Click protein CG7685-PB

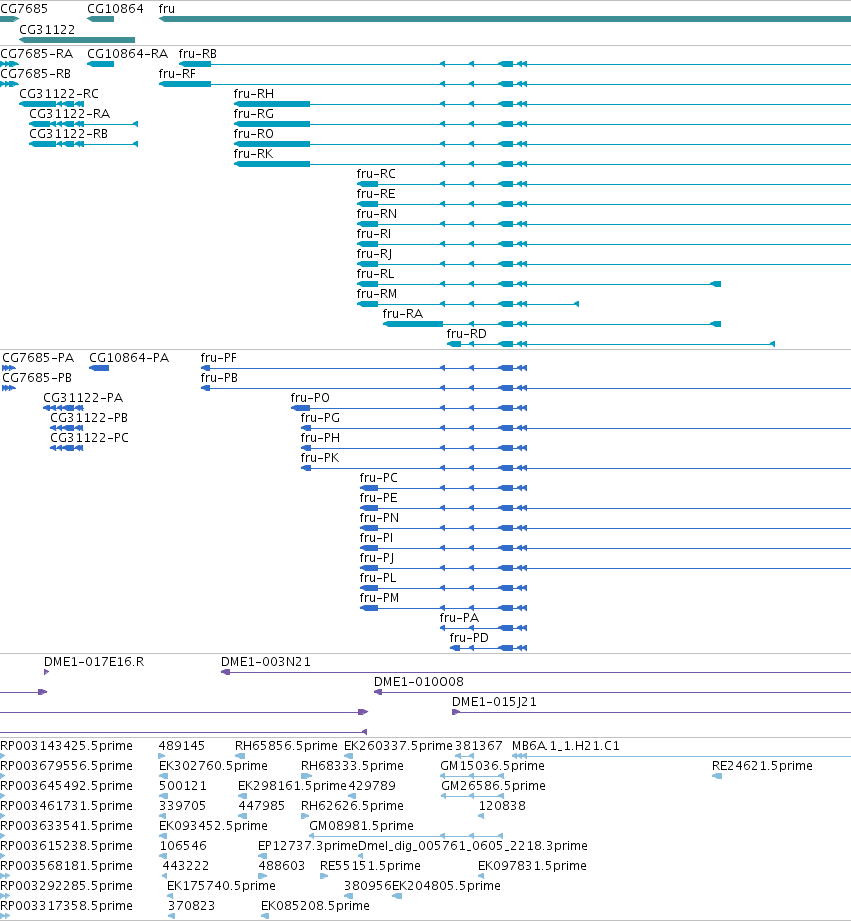click(37, 378)
